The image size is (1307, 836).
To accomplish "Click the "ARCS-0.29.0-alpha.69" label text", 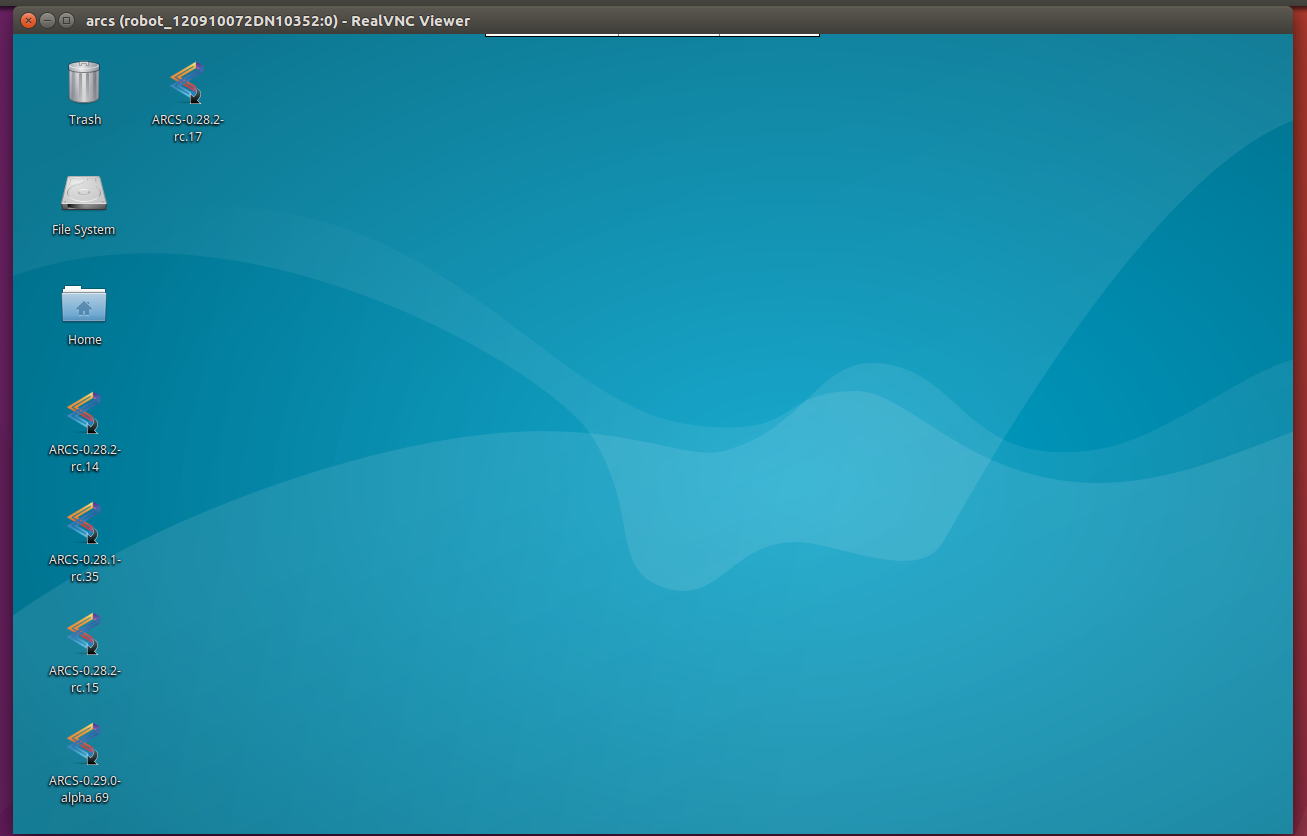I will pos(85,789).
